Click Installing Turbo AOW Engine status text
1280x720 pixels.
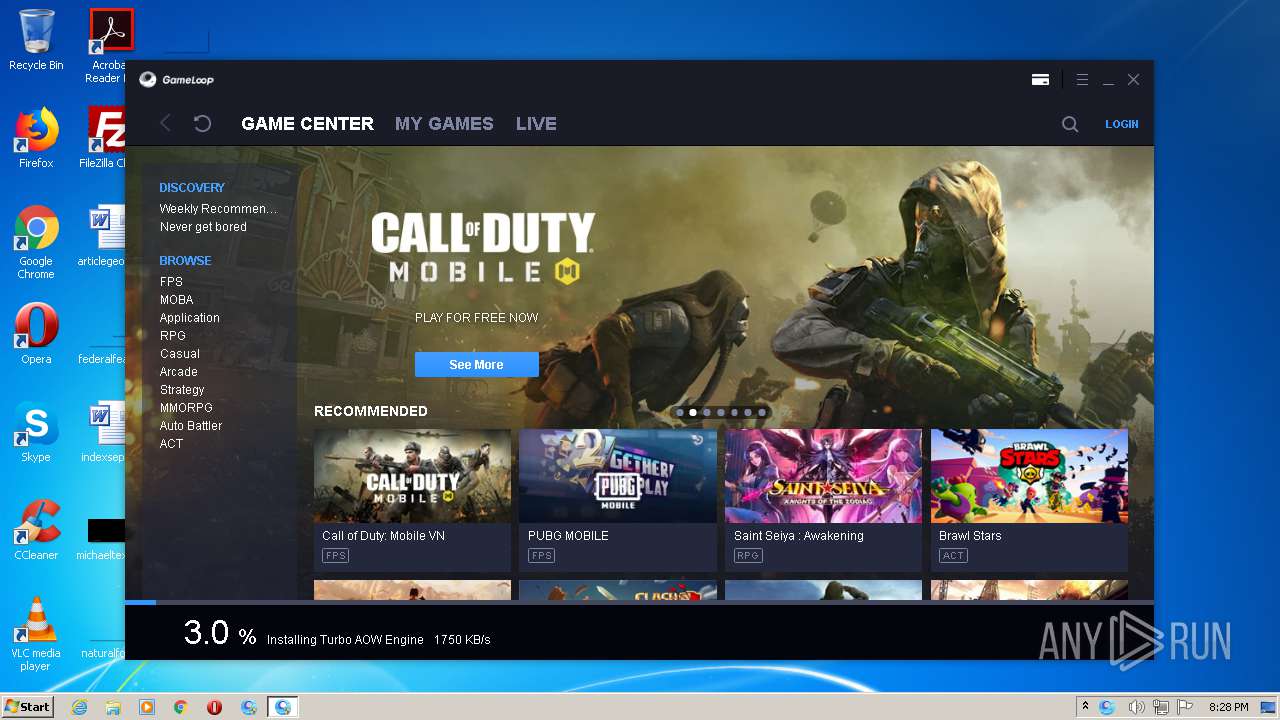pos(345,639)
